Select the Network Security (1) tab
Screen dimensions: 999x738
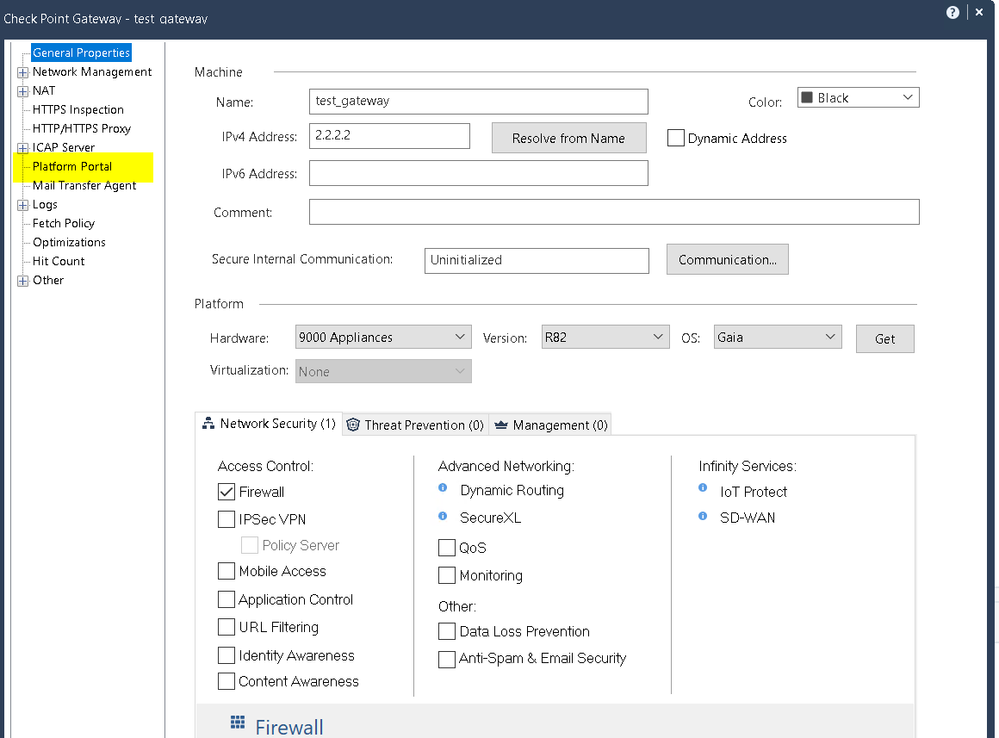(x=268, y=424)
